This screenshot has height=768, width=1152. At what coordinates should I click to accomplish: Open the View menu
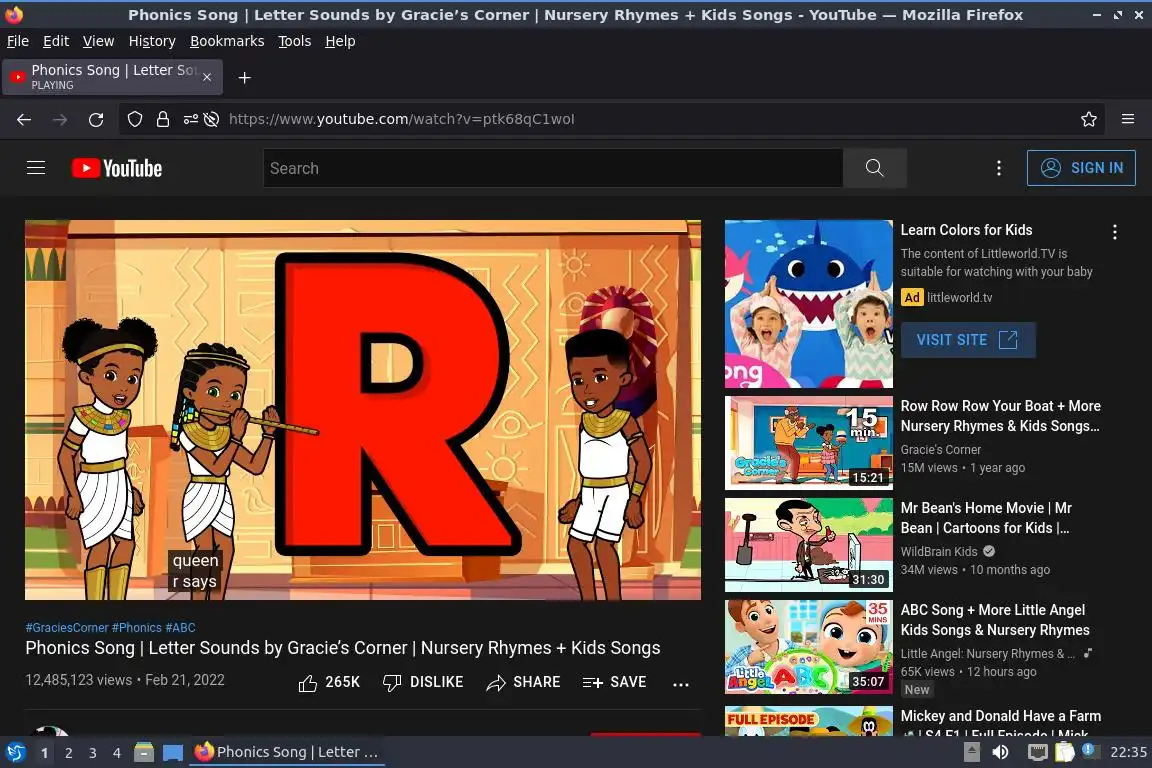[98, 41]
